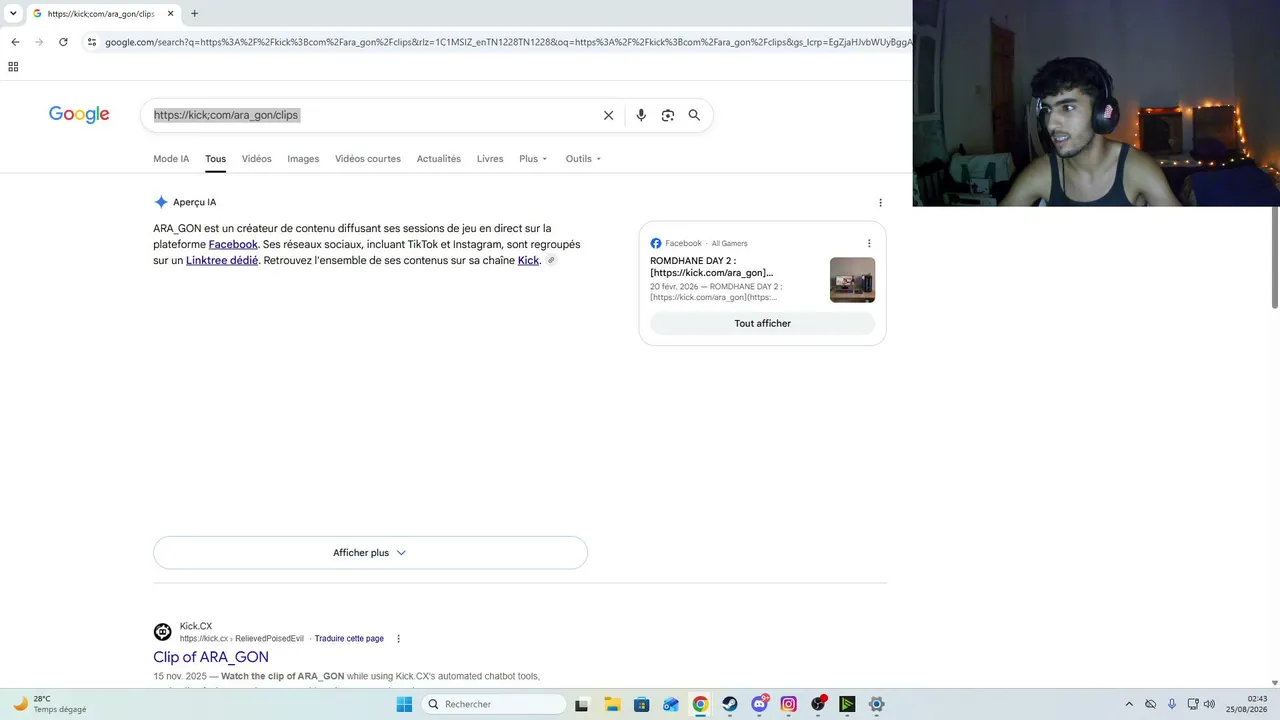Follow the Linktree dédié link

coord(222,260)
